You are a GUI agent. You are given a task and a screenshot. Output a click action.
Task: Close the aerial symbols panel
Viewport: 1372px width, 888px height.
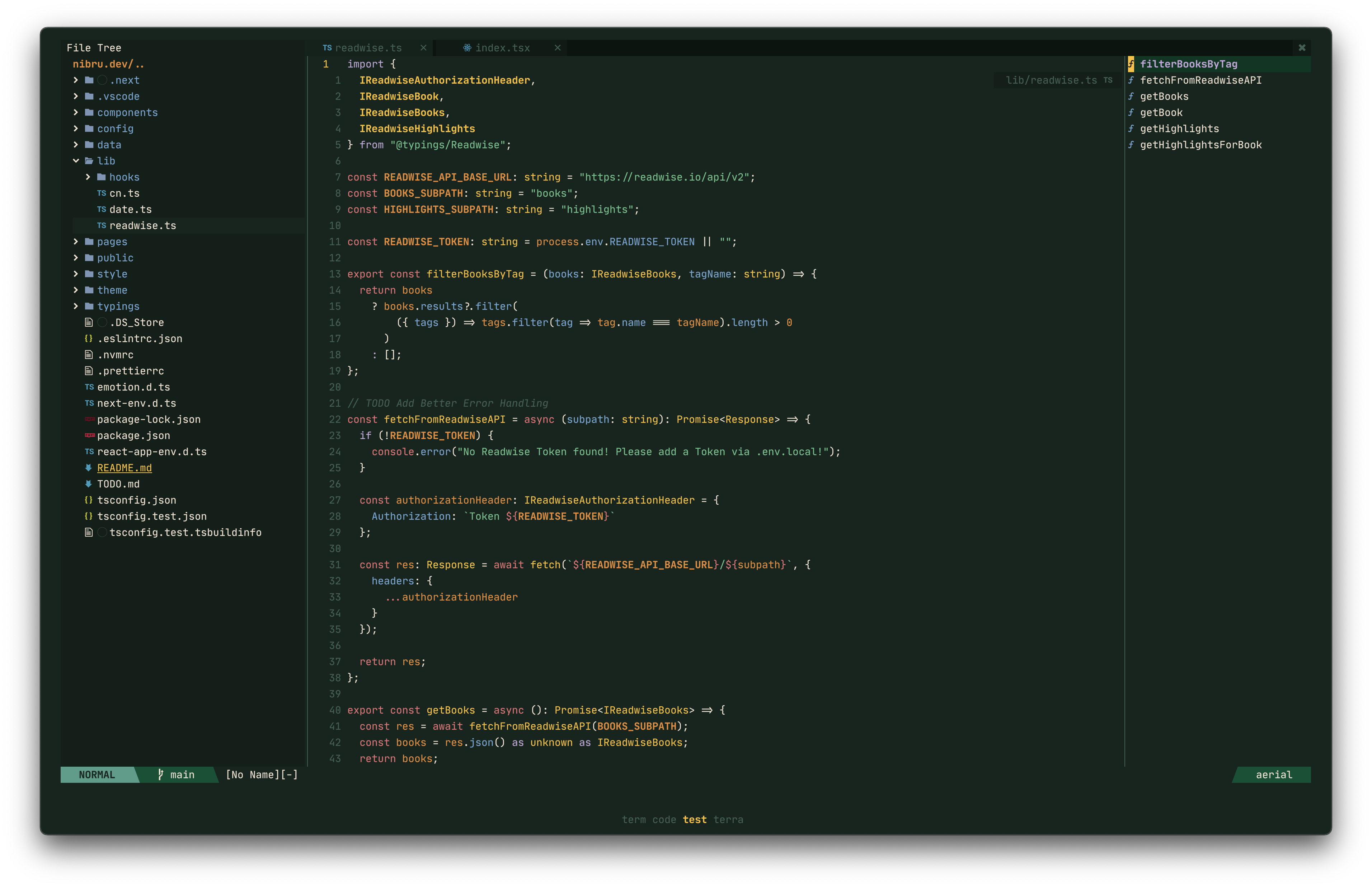click(x=1302, y=48)
